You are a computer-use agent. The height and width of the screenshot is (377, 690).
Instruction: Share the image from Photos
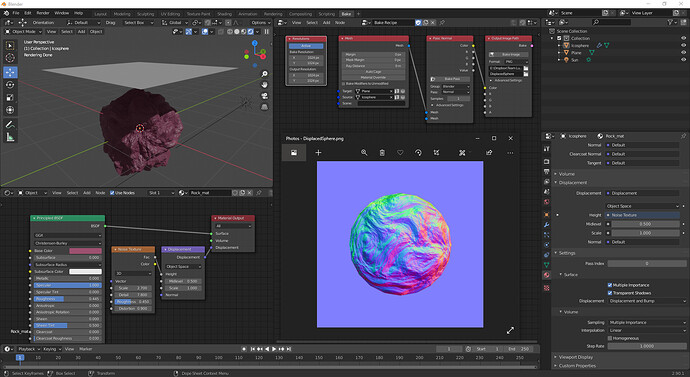click(x=489, y=153)
